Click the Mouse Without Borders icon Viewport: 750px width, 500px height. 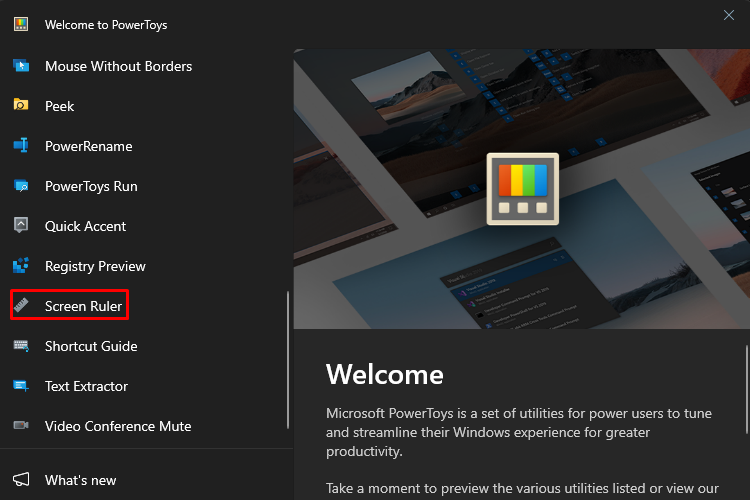pos(21,66)
